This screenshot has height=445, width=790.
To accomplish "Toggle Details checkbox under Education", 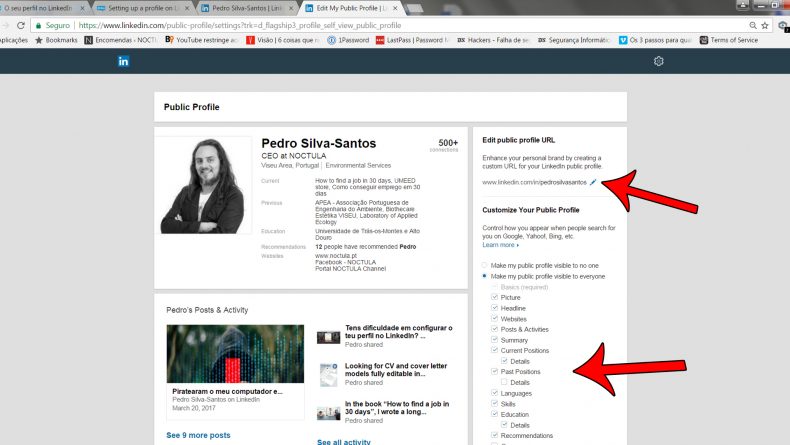I will tap(504, 424).
